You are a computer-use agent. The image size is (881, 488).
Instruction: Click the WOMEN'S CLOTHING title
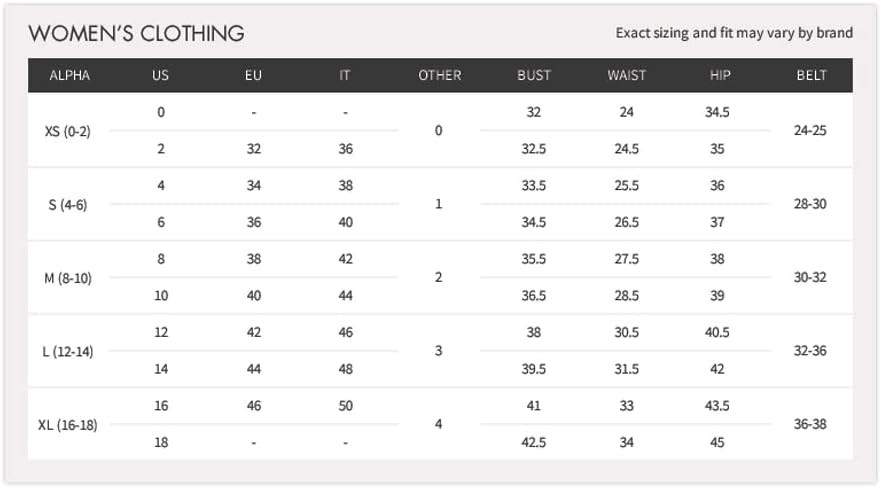(136, 33)
